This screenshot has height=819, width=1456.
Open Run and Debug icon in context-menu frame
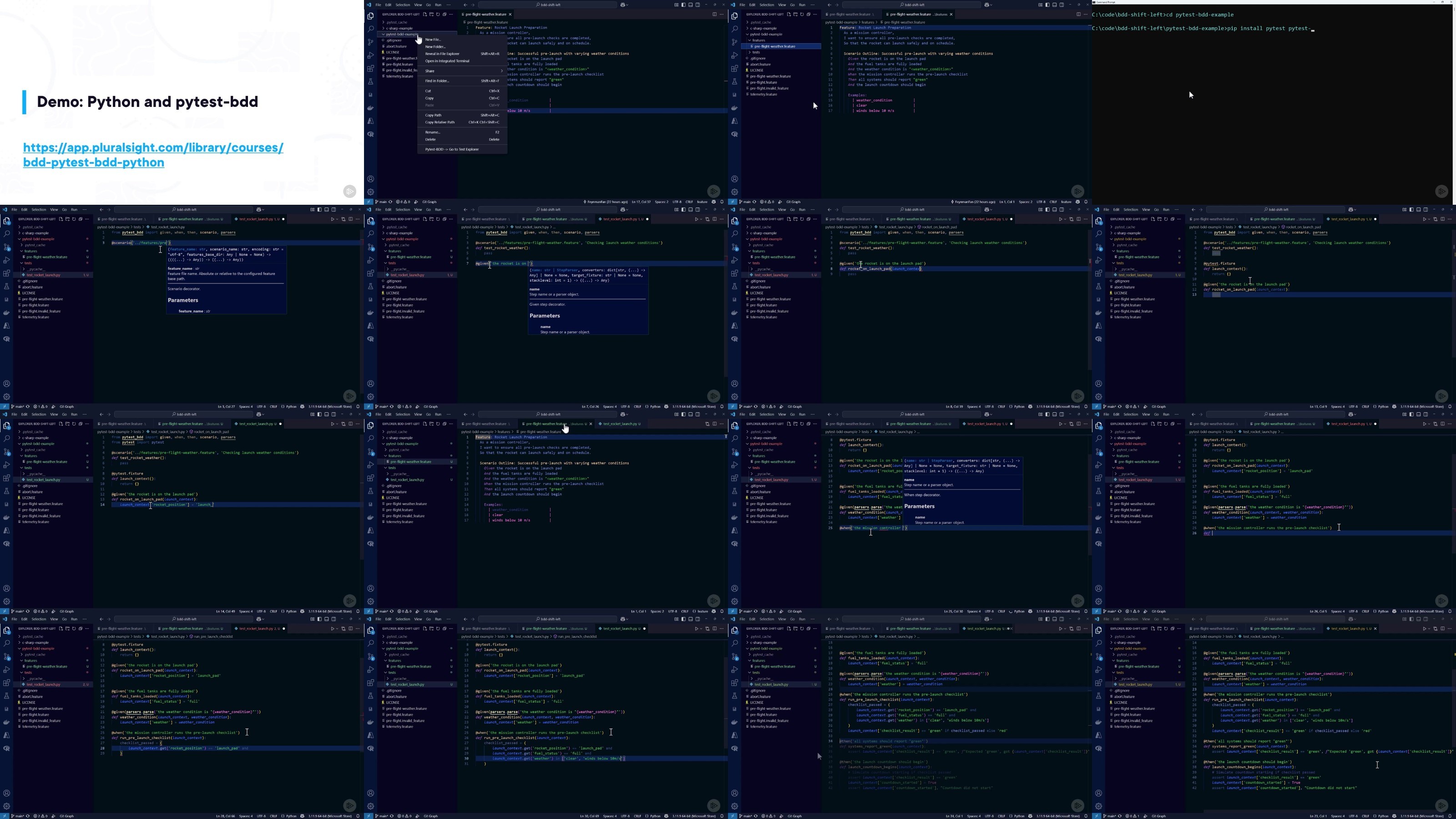371,56
